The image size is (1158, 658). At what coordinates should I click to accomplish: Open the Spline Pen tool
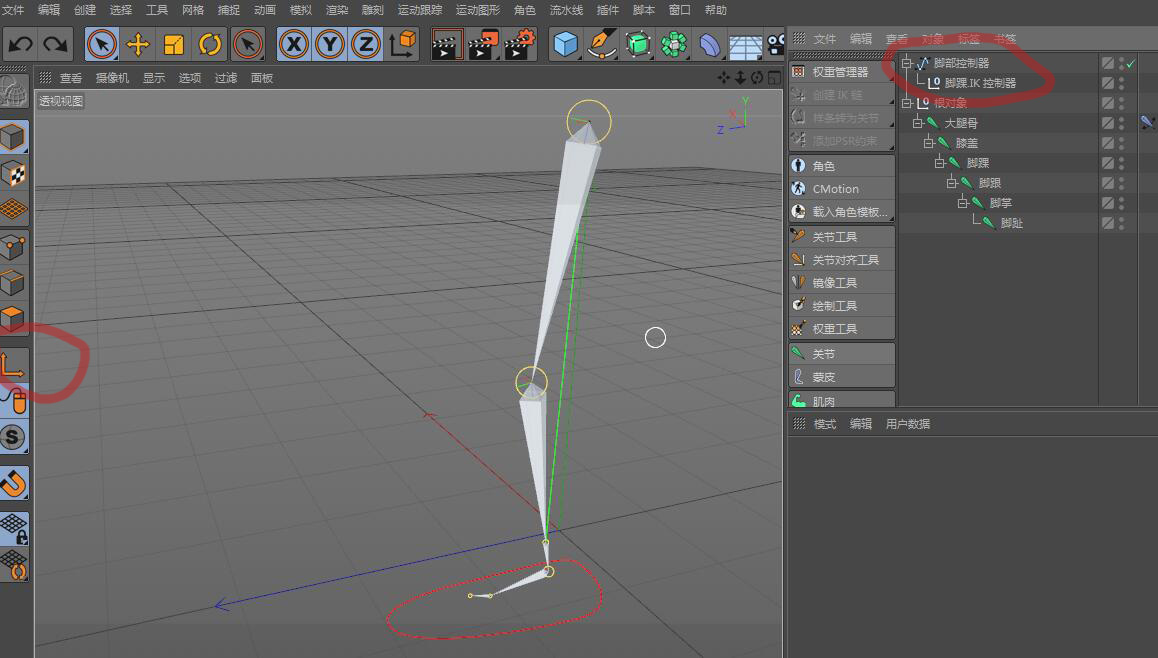click(602, 44)
